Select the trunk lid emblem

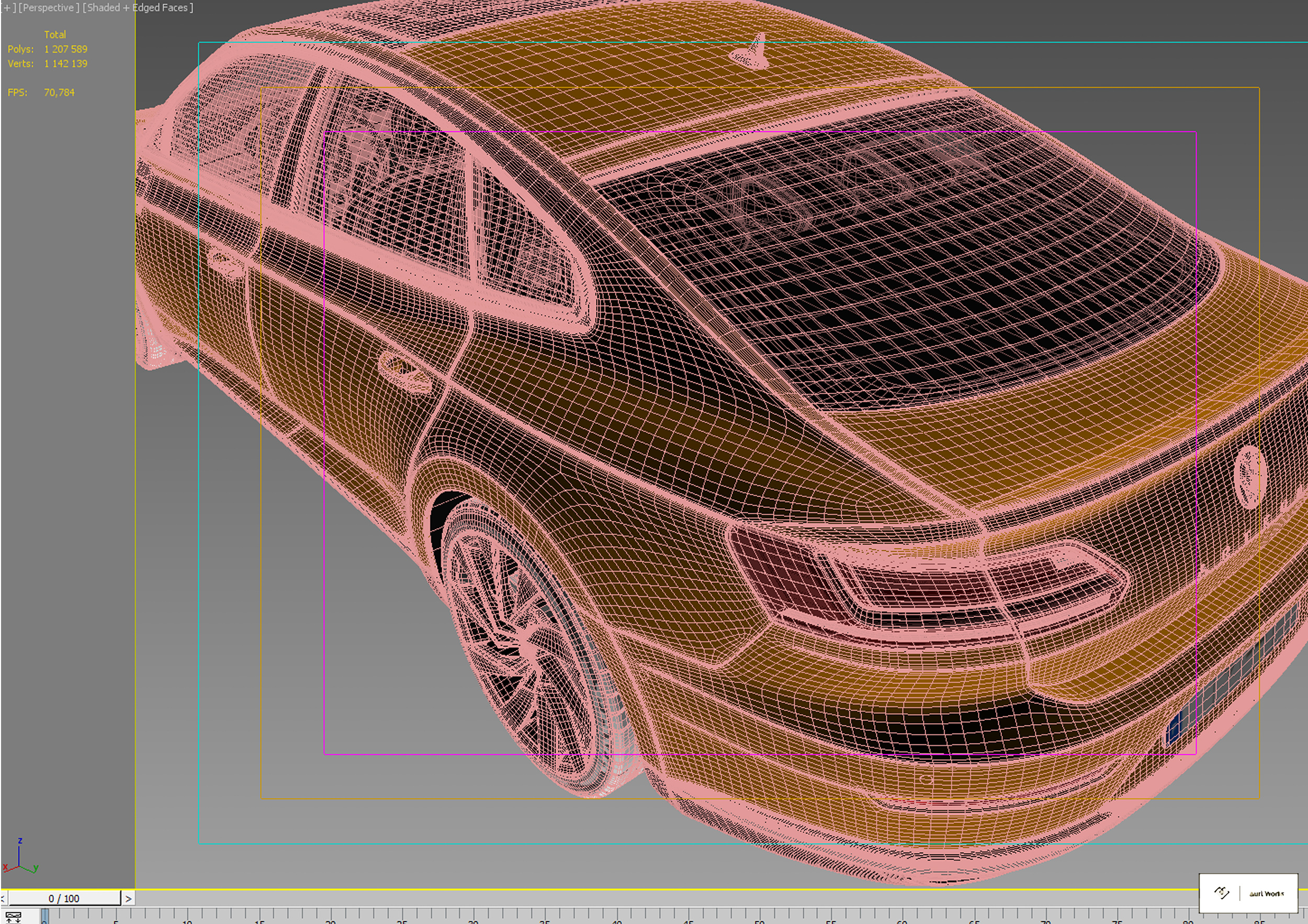pyautogui.click(x=1251, y=477)
